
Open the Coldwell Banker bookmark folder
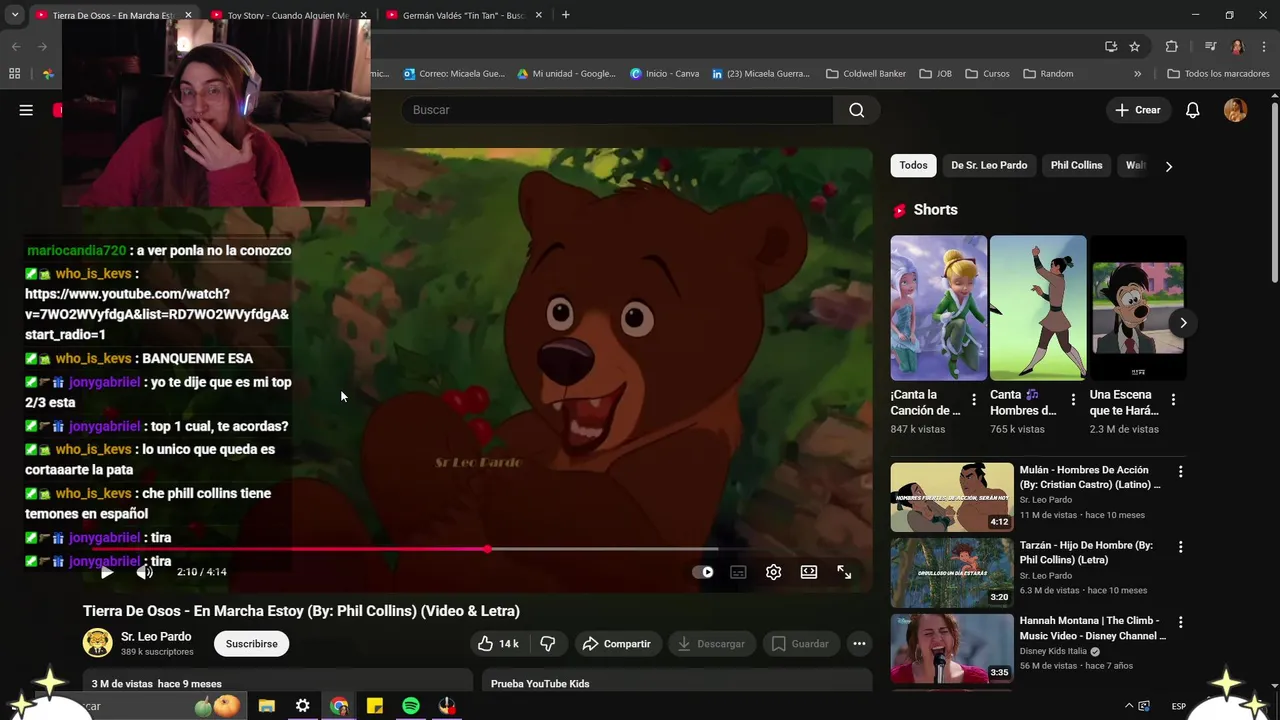[x=865, y=73]
